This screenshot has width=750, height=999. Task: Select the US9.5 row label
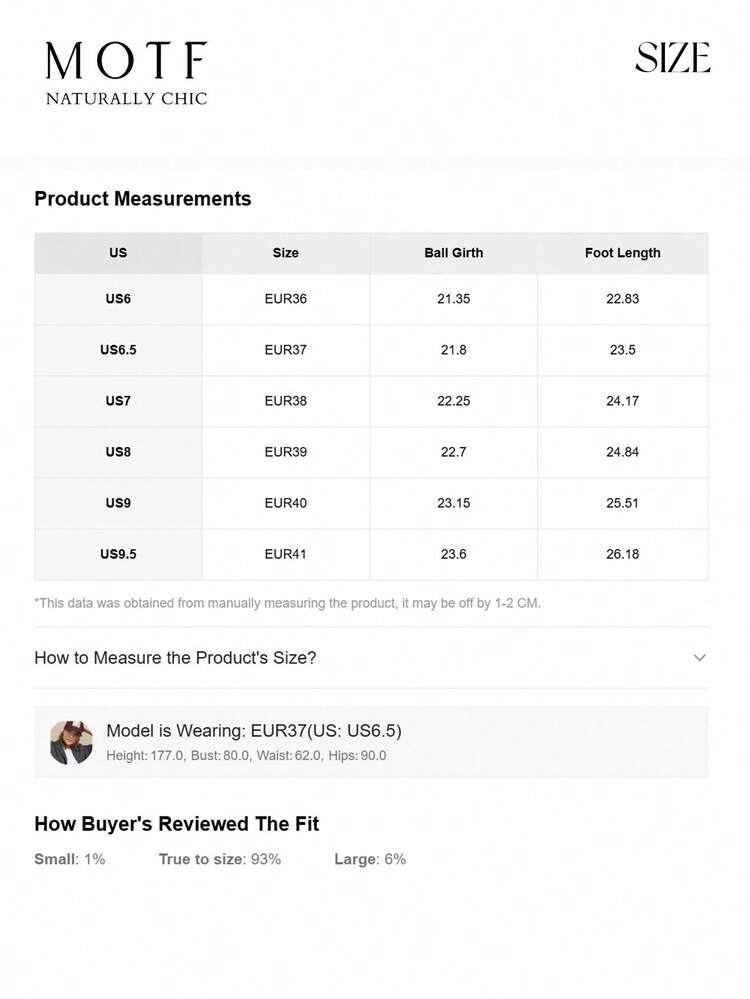[118, 554]
